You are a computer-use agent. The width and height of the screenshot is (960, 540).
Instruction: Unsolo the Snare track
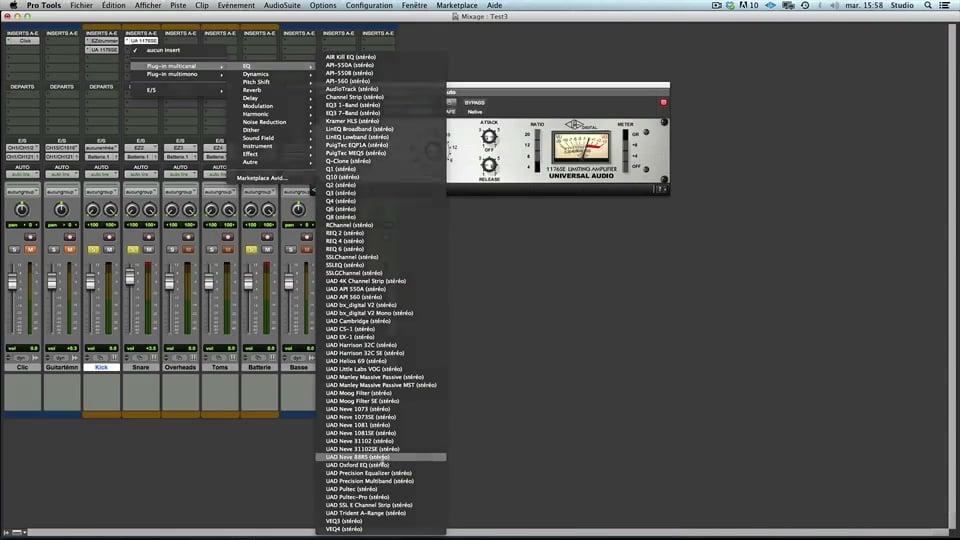pos(133,249)
